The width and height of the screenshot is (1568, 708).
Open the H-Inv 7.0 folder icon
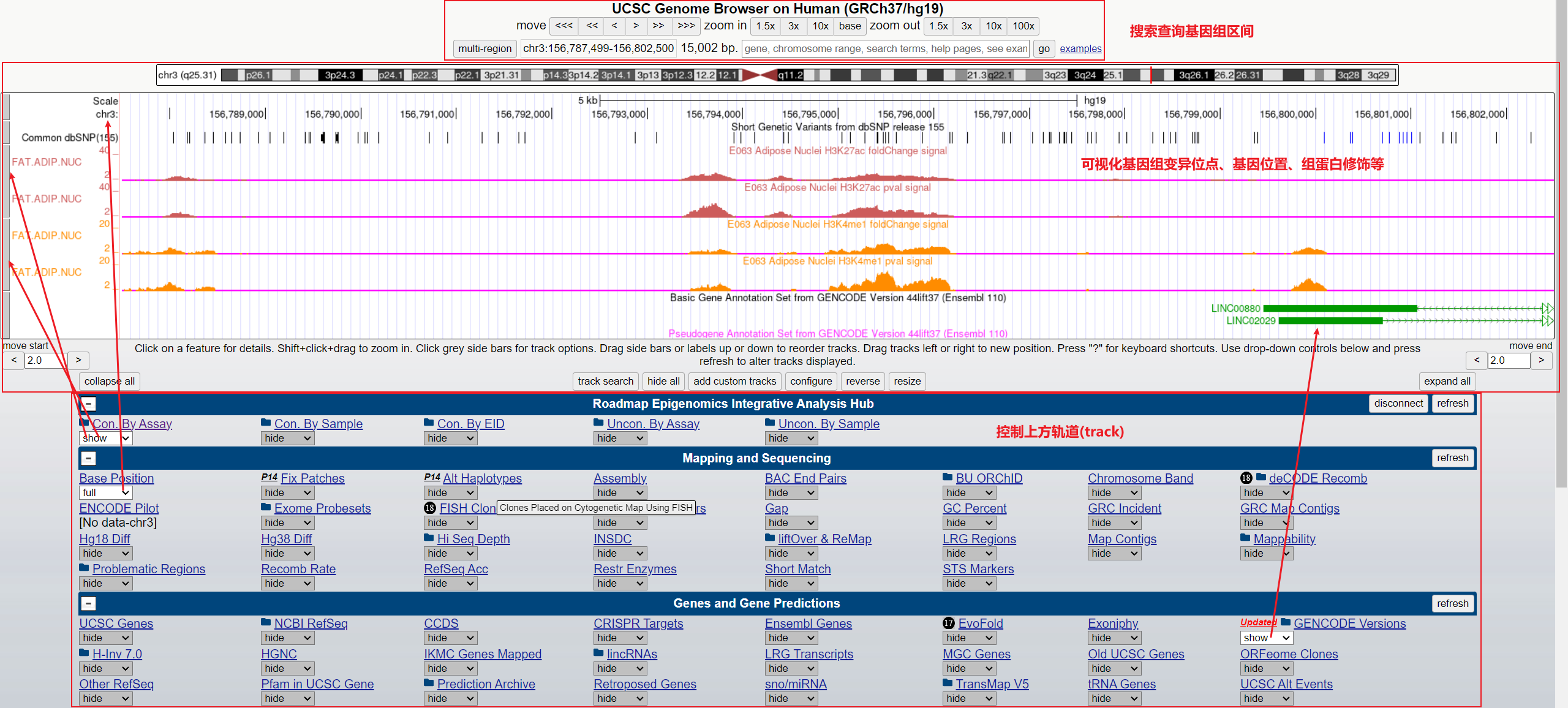point(85,653)
